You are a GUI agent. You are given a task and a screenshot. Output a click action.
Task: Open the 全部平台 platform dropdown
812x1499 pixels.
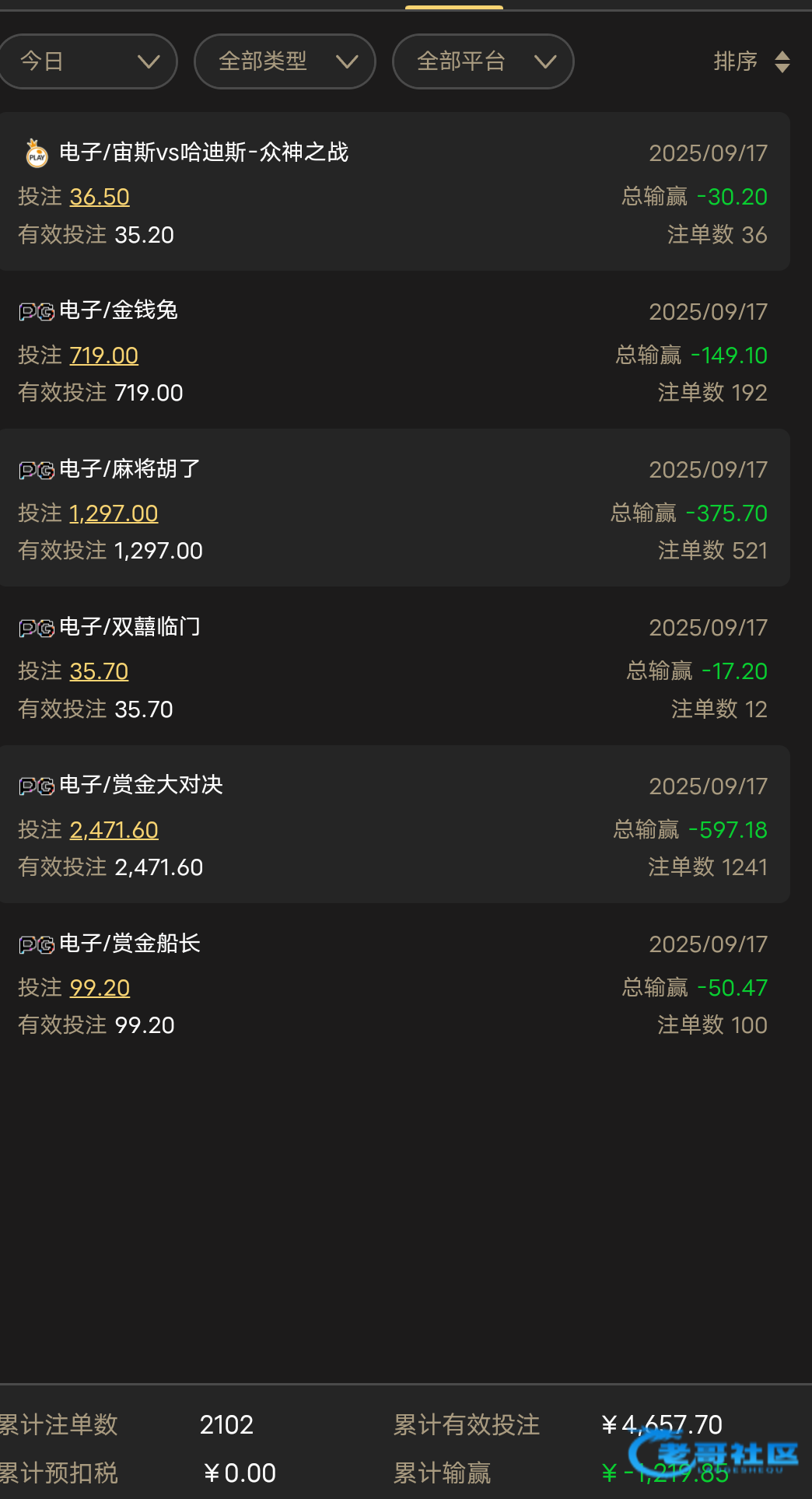[483, 61]
